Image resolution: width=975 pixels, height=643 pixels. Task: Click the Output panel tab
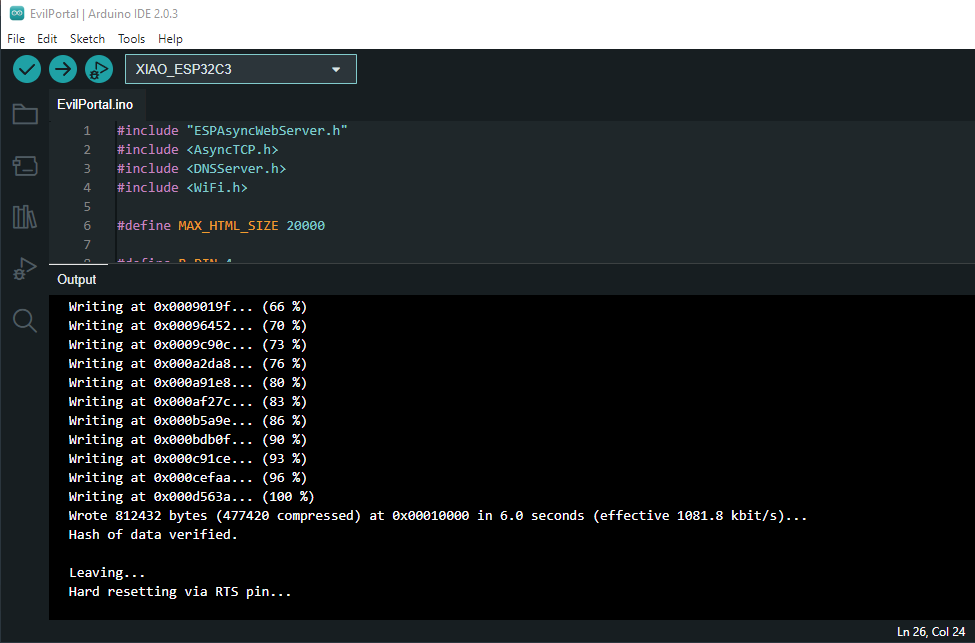77,279
